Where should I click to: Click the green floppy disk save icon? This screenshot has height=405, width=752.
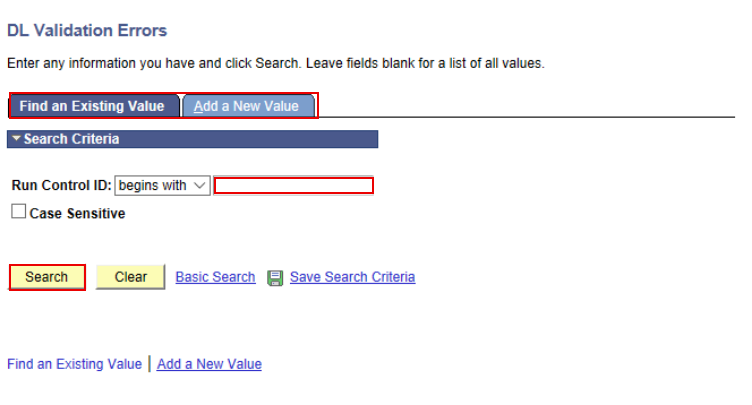coord(275,278)
